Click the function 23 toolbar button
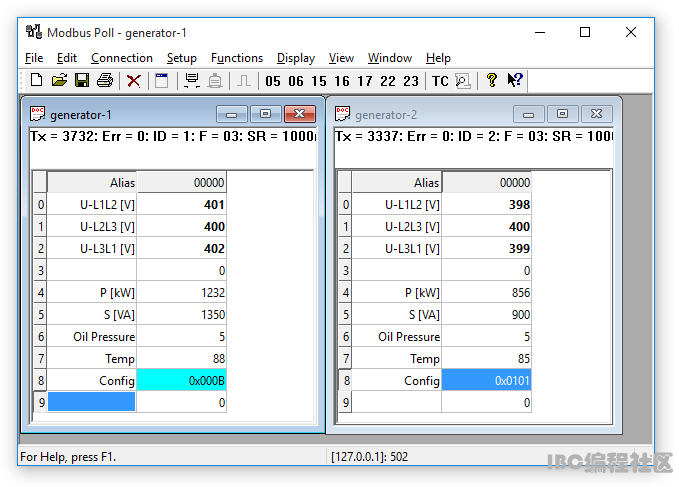The image size is (679, 487). (411, 82)
